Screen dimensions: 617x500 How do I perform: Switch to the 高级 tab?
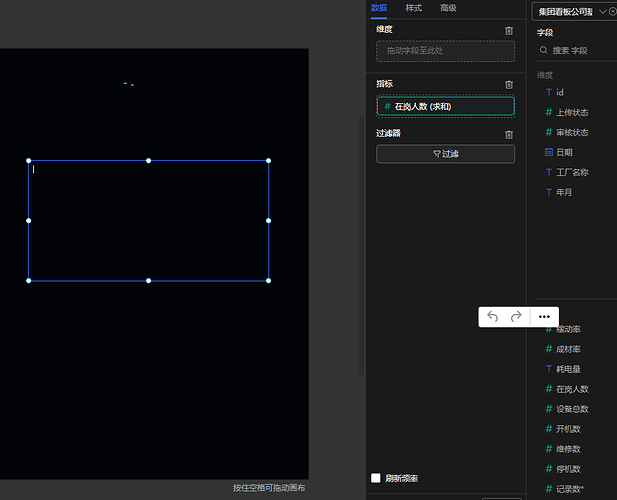[x=448, y=8]
